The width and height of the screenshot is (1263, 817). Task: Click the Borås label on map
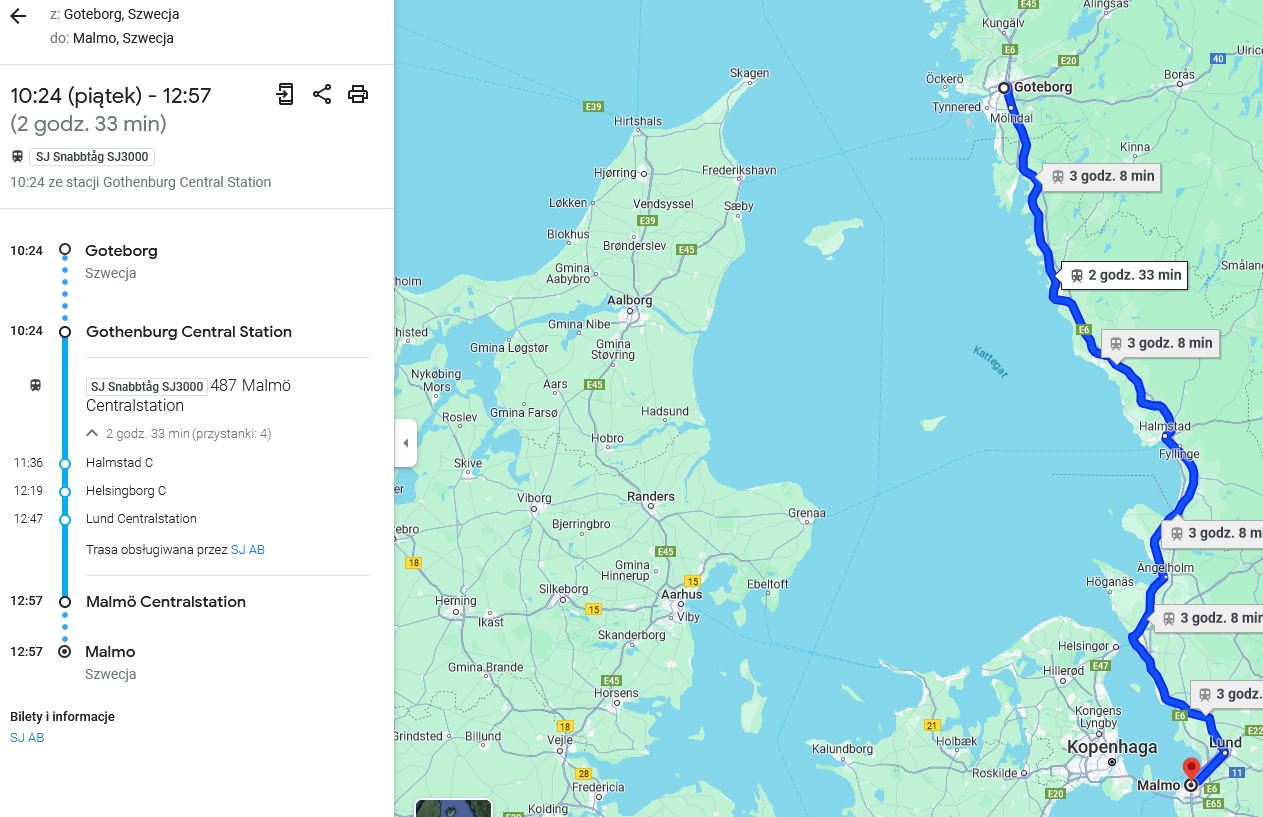pos(1179,75)
